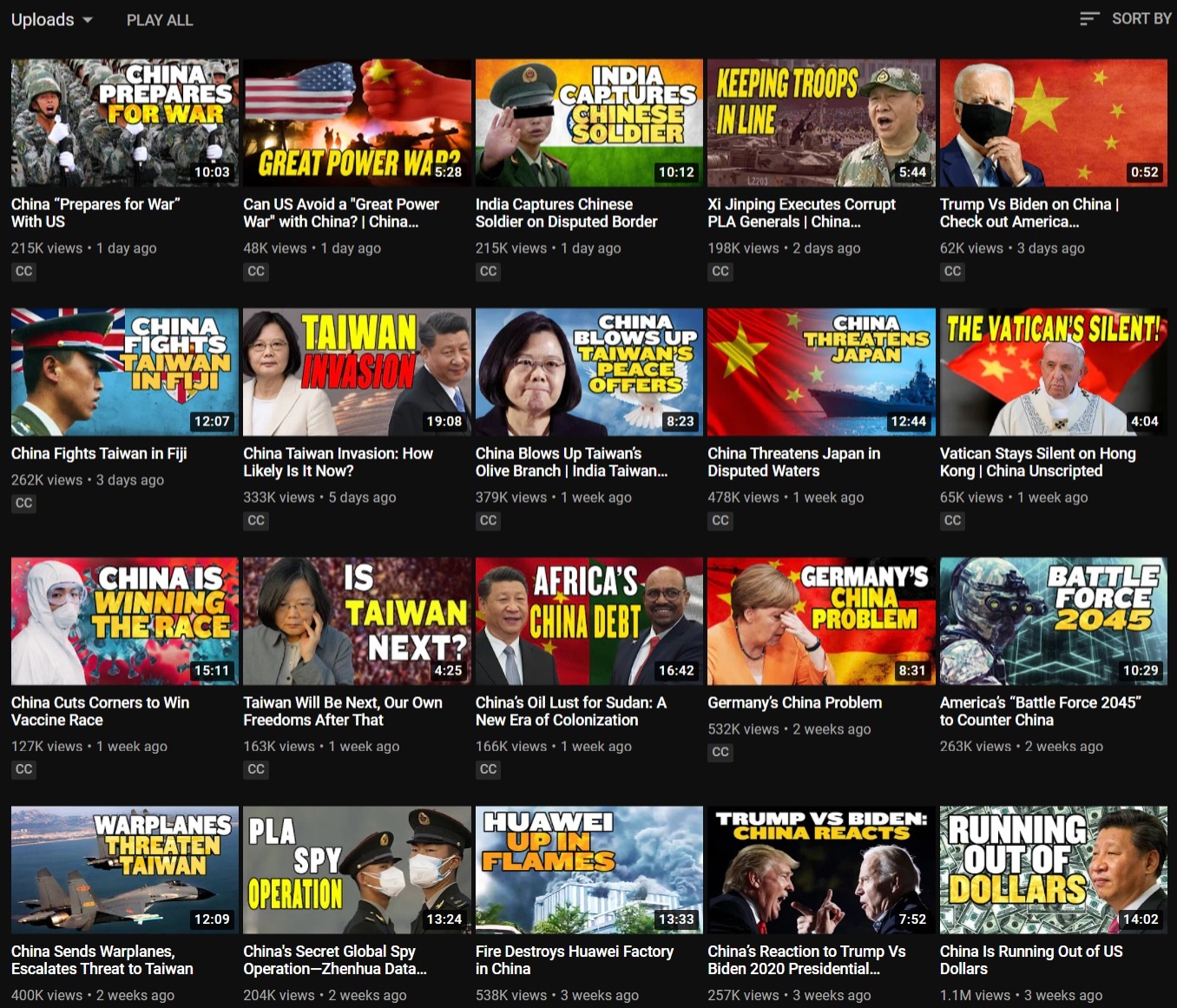Click the PLAY ALL button
1177x1008 pixels.
click(x=160, y=20)
